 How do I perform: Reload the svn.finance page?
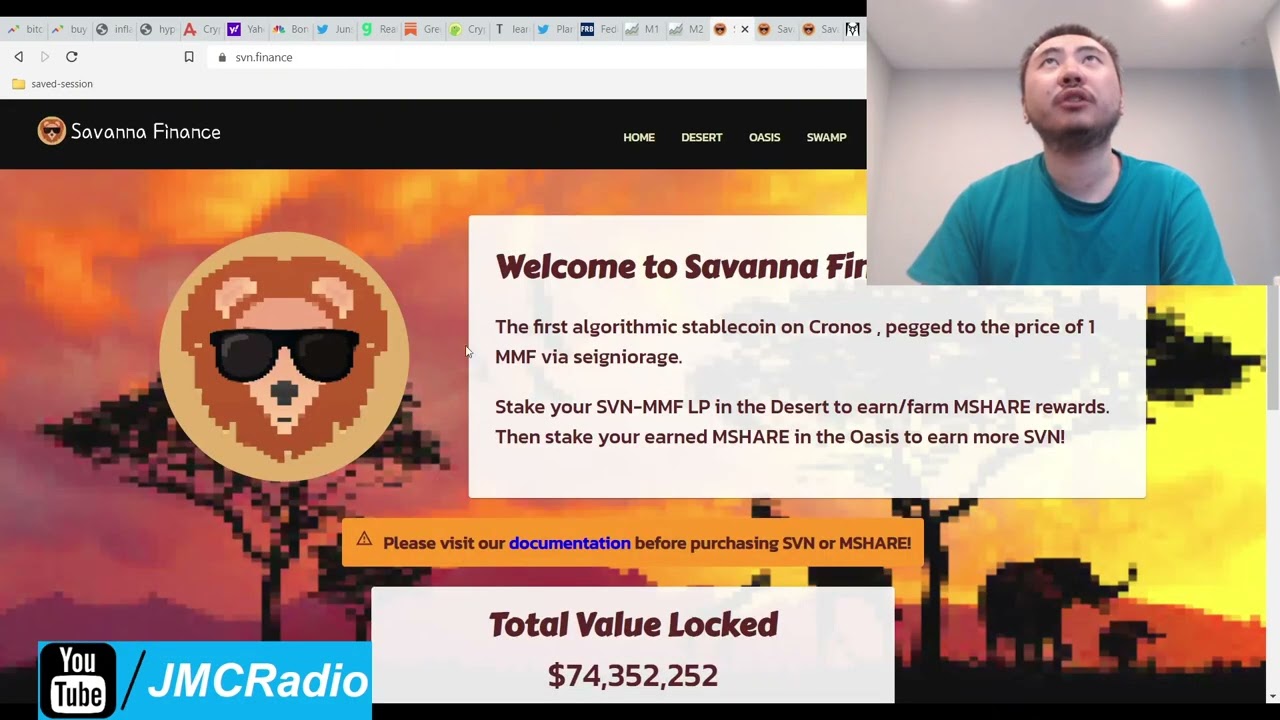(x=71, y=57)
